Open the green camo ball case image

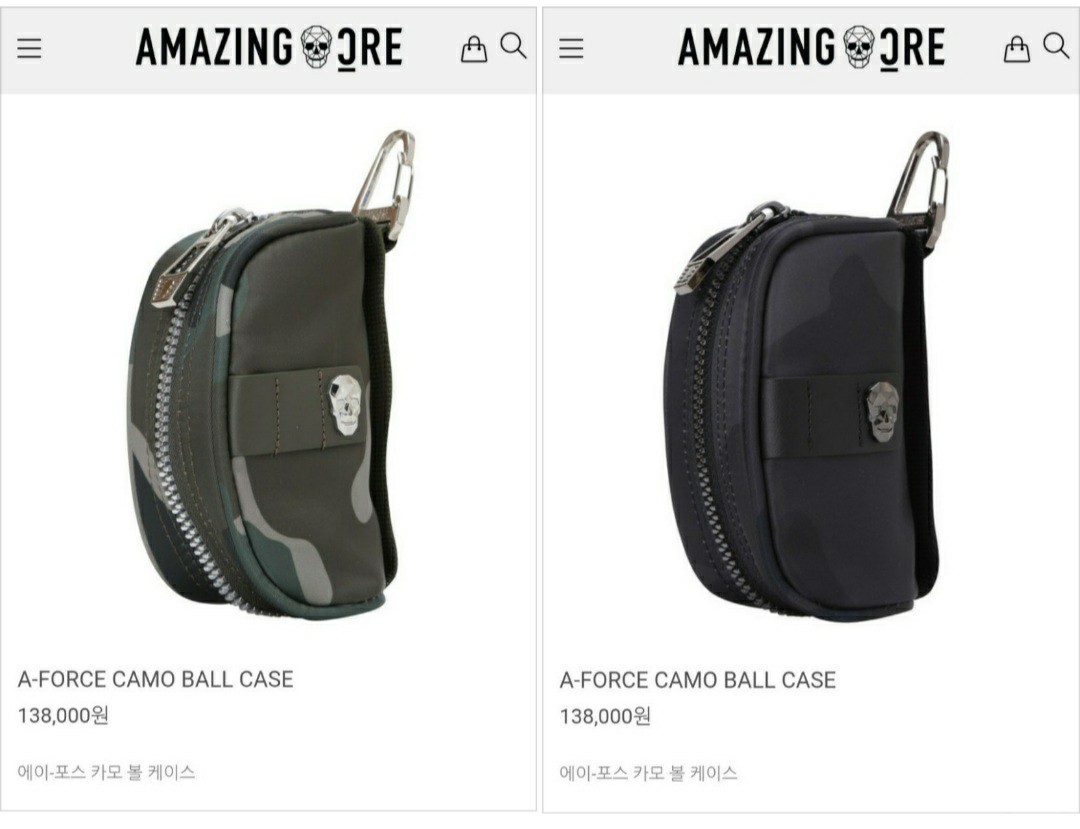click(x=271, y=373)
